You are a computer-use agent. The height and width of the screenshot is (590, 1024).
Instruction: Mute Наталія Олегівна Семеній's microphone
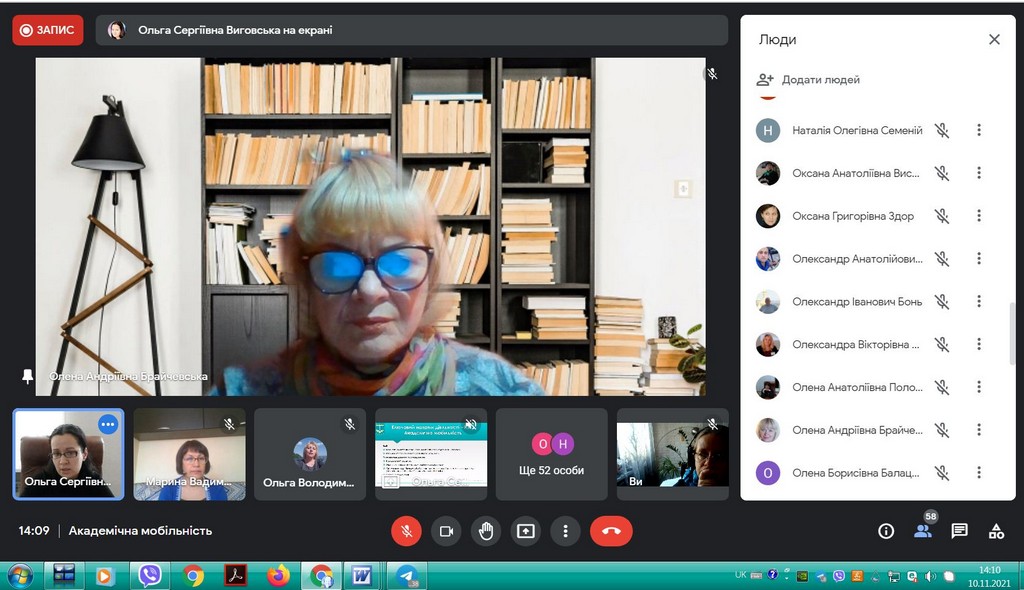(x=941, y=130)
